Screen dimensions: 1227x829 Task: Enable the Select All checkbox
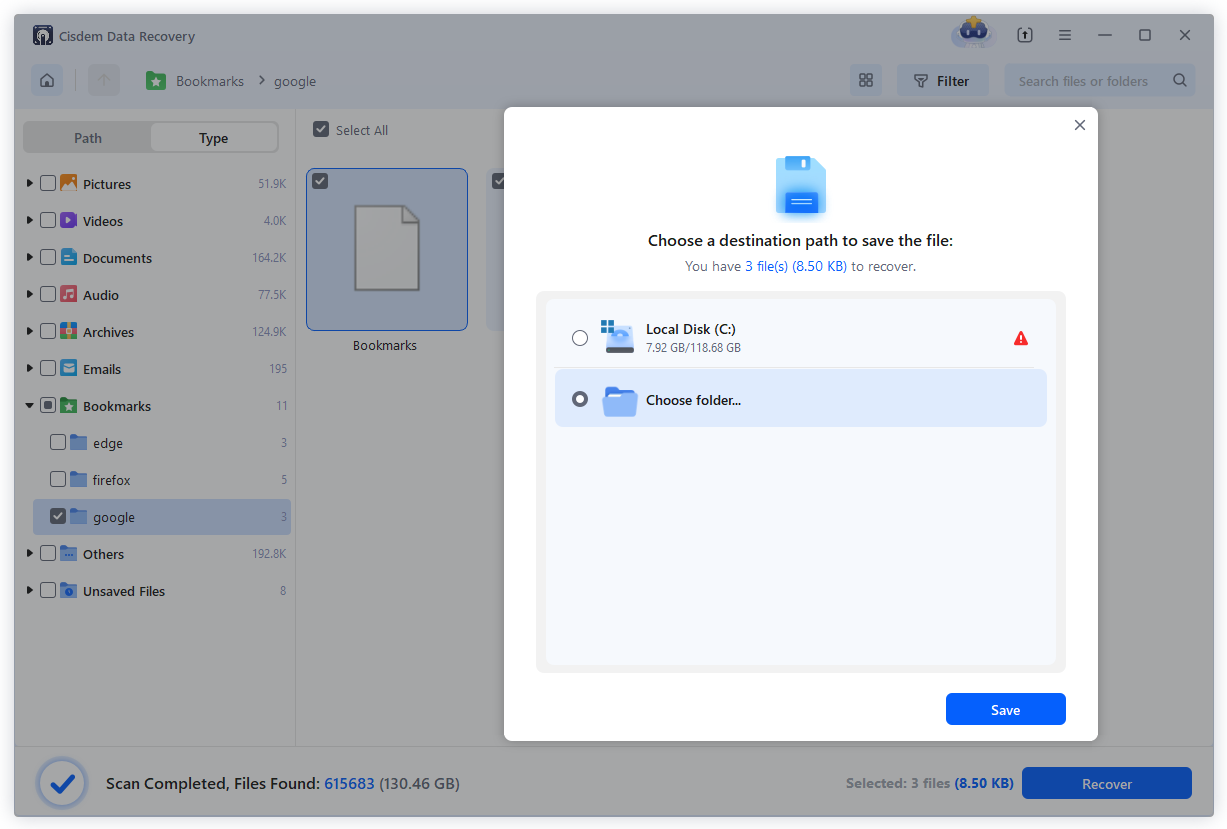coord(321,129)
